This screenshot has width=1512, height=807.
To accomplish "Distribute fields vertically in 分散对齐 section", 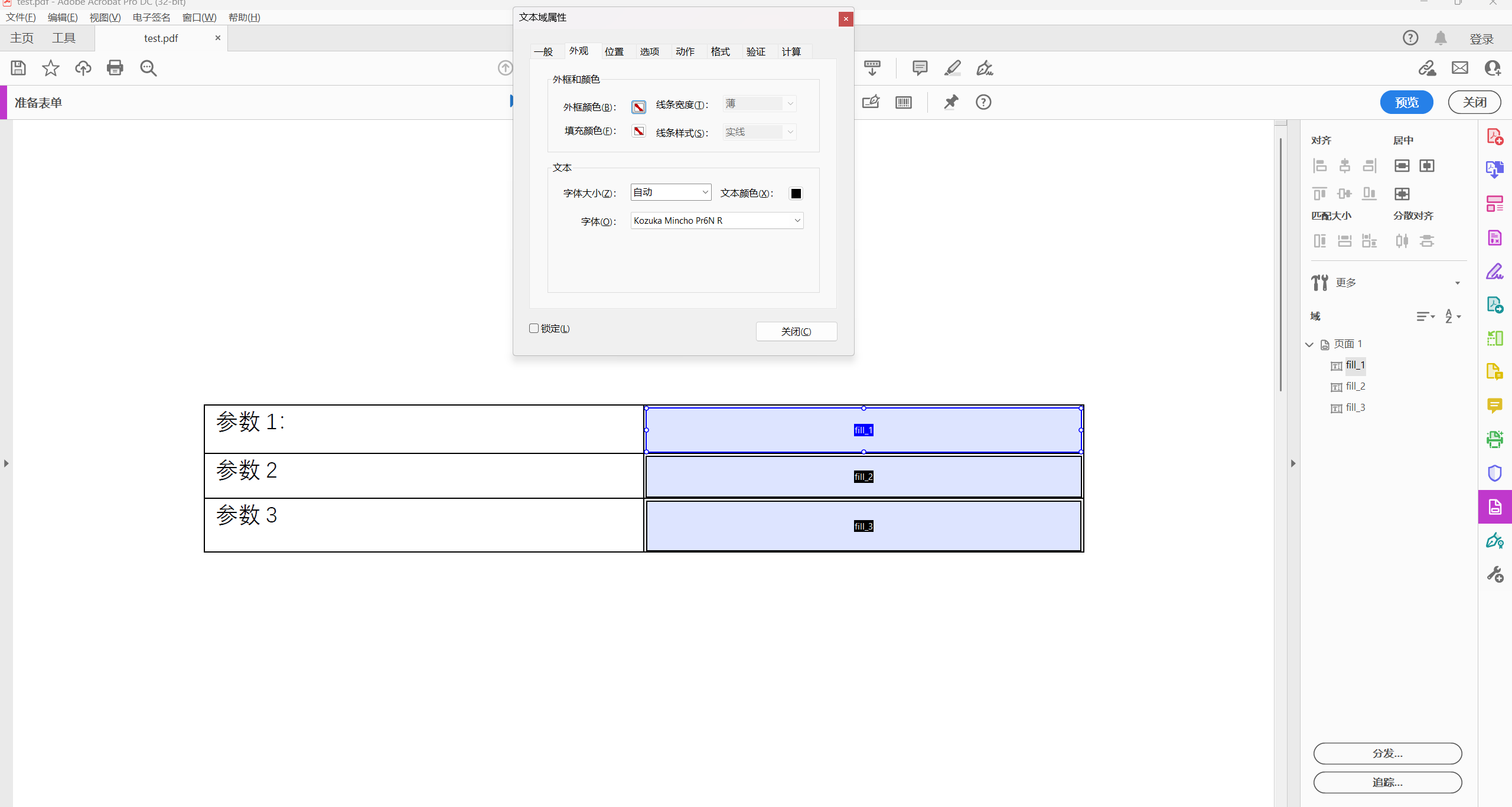I will click(1428, 241).
